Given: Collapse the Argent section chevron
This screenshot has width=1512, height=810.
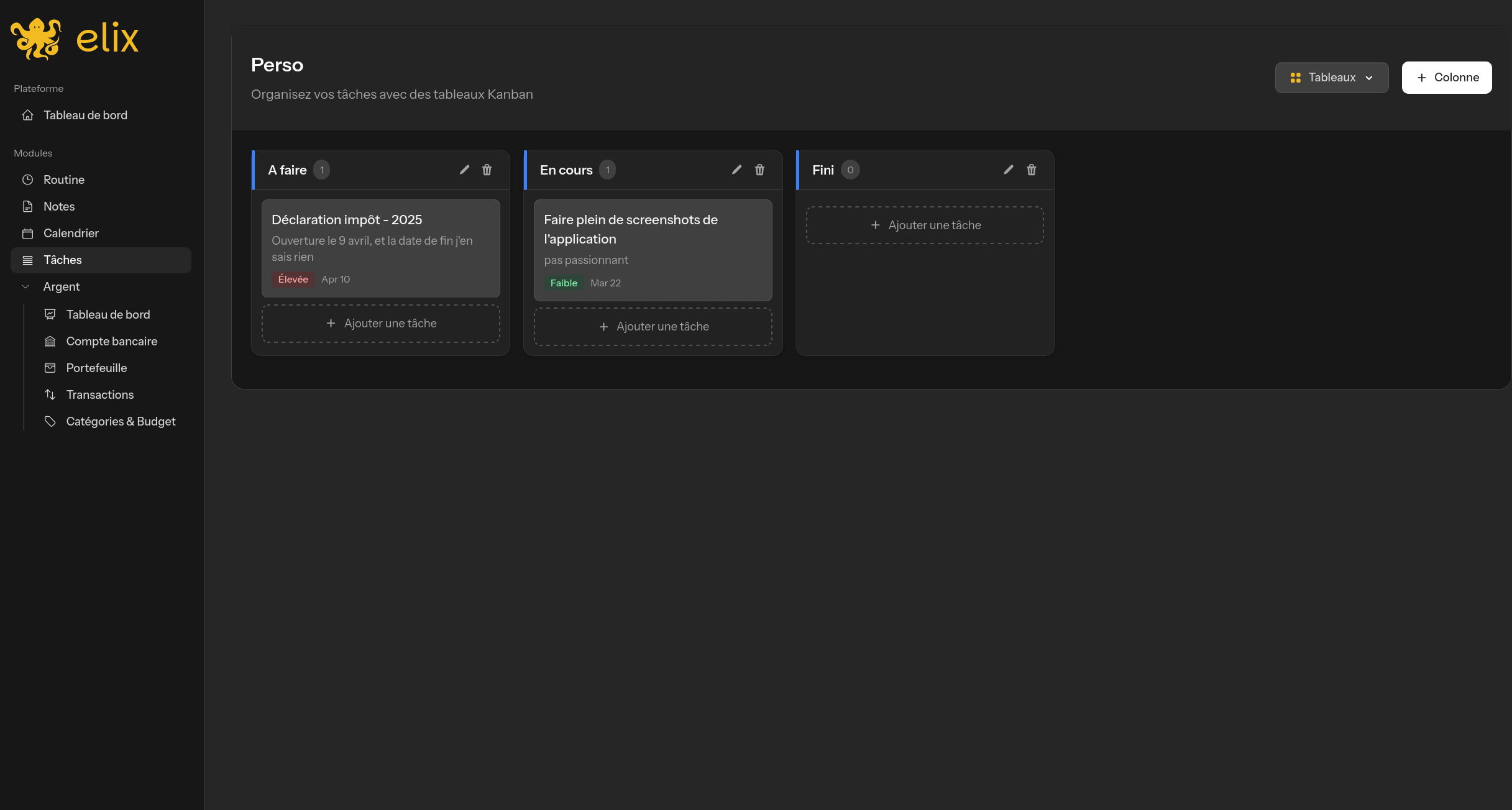Looking at the screenshot, I should (x=25, y=286).
